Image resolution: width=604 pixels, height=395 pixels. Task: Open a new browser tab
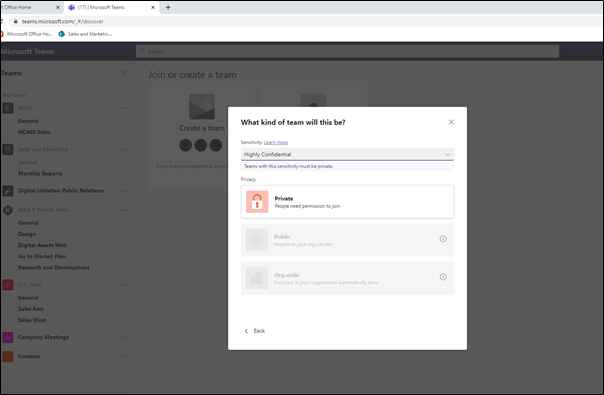(168, 7)
